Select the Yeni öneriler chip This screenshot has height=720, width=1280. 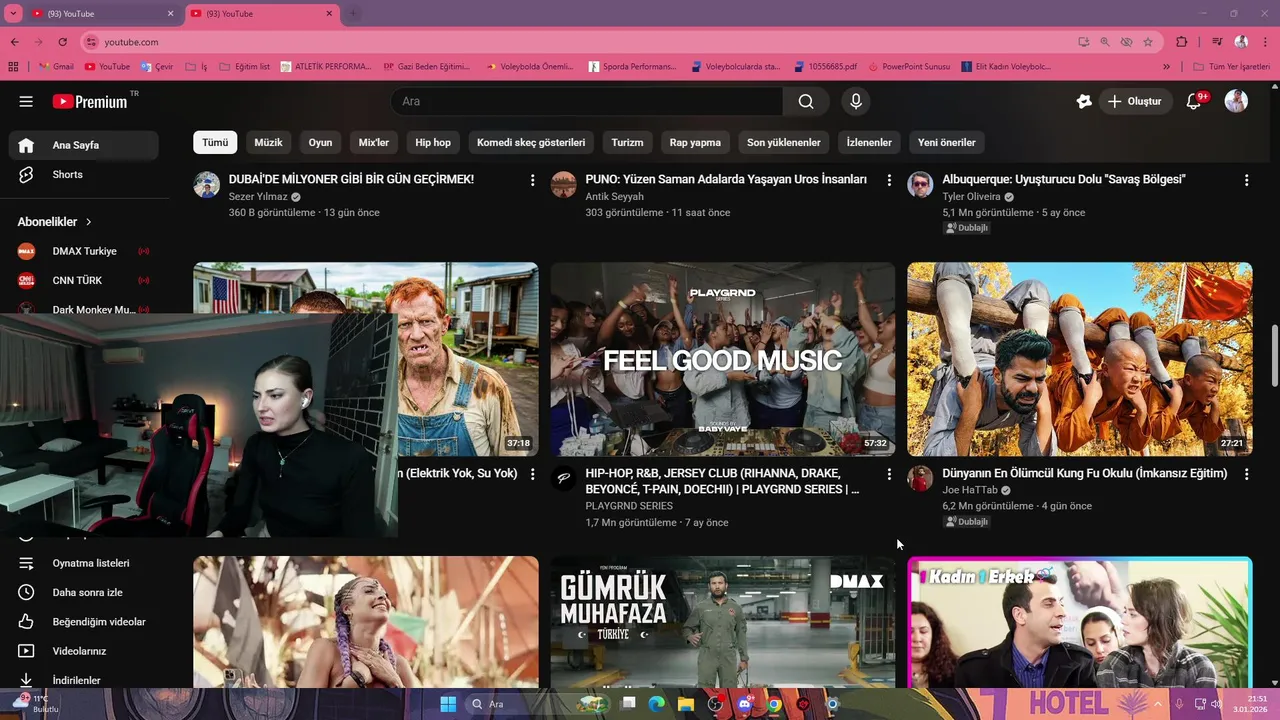click(947, 142)
